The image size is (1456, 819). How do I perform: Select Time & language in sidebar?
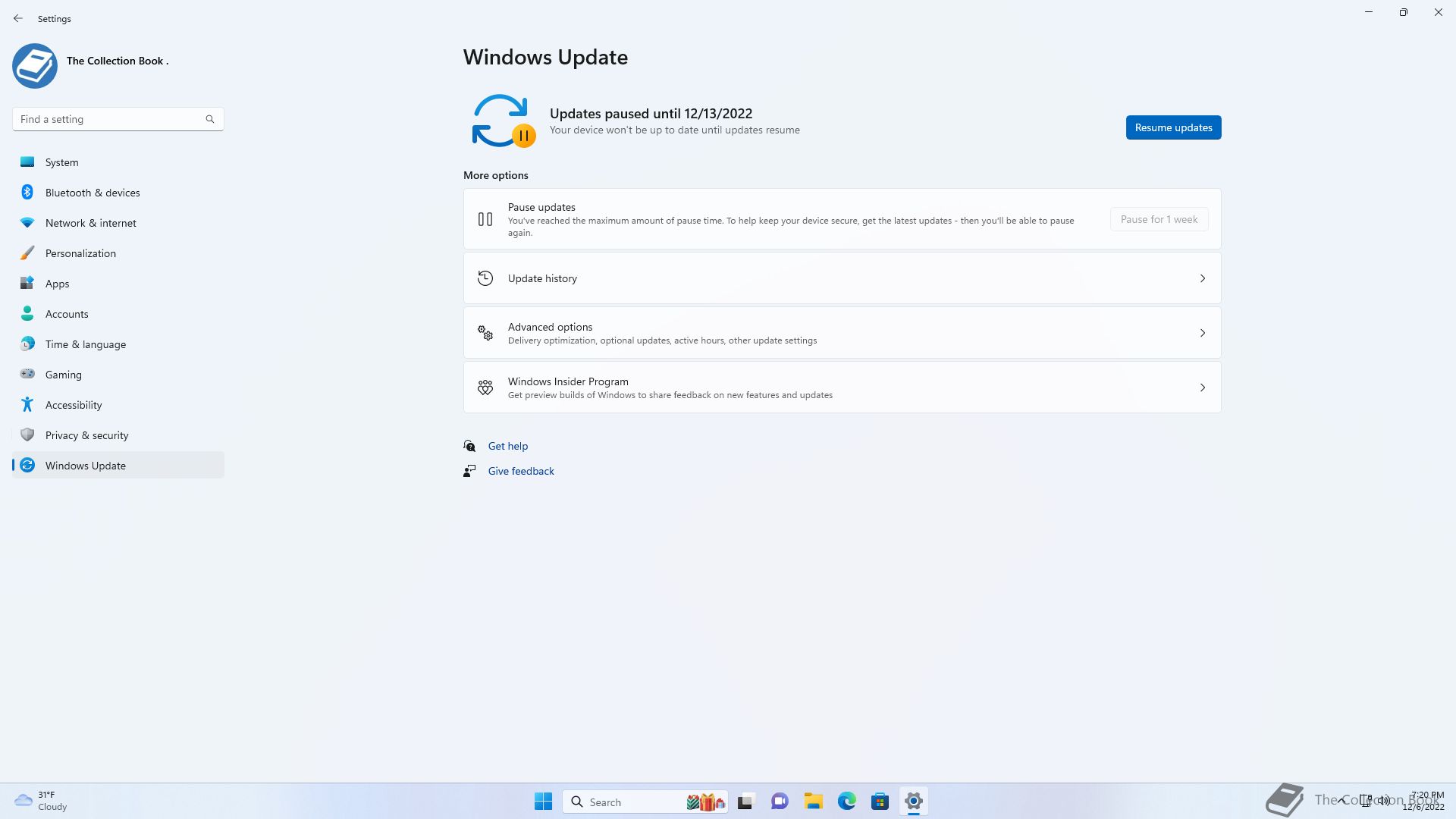click(x=85, y=344)
